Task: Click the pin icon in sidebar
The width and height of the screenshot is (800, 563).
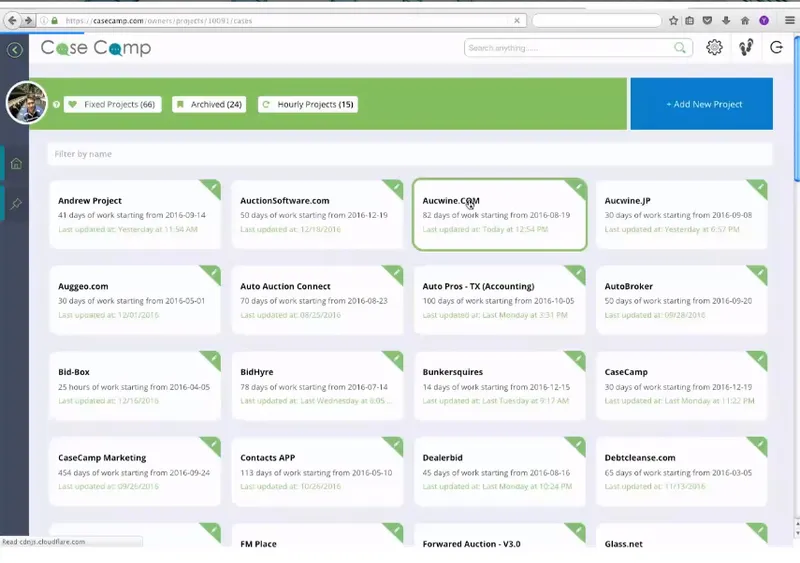Action: point(16,204)
